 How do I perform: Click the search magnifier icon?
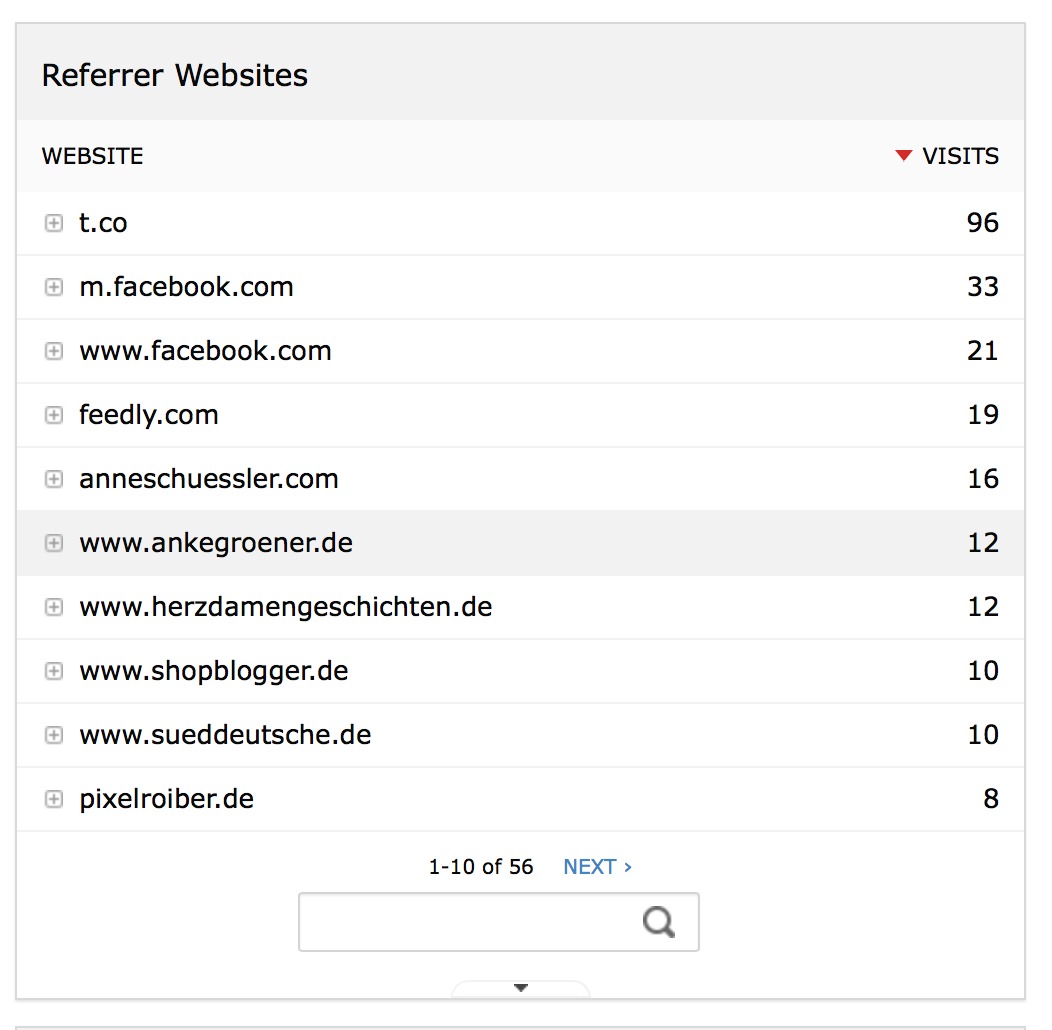(658, 922)
